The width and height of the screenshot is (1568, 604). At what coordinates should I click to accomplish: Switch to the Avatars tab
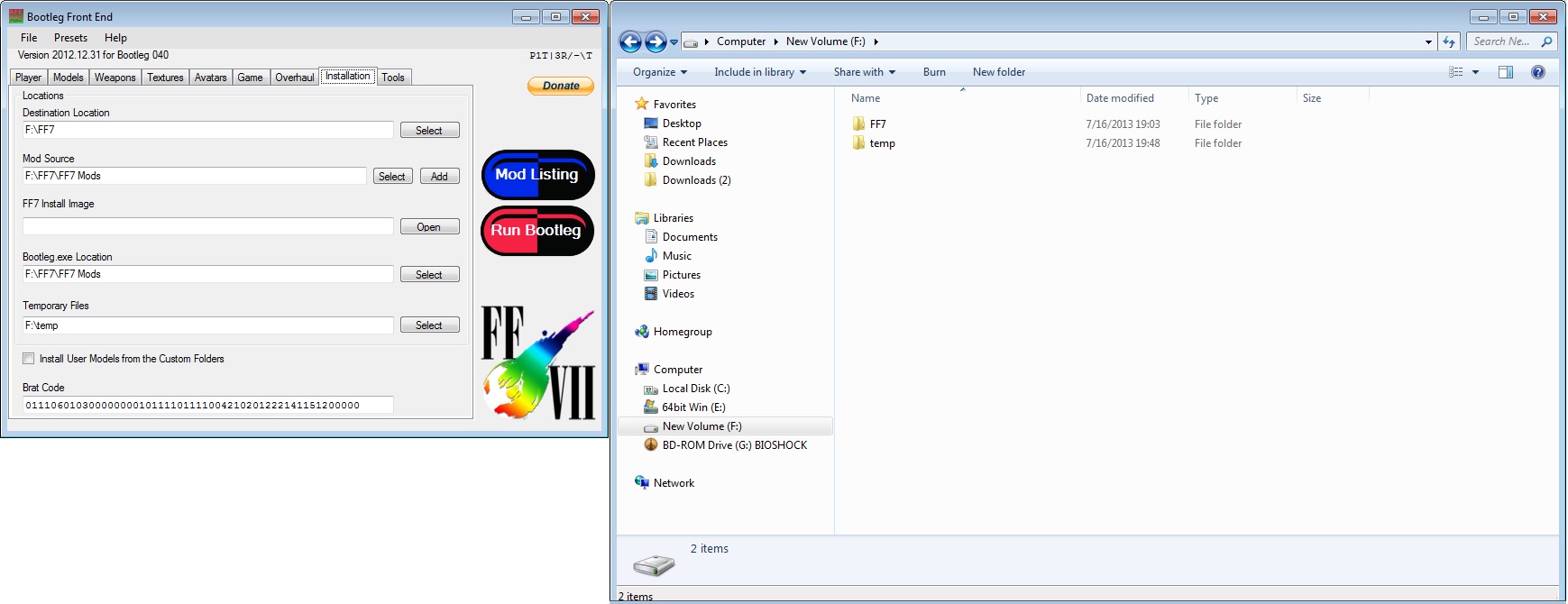pyautogui.click(x=211, y=78)
